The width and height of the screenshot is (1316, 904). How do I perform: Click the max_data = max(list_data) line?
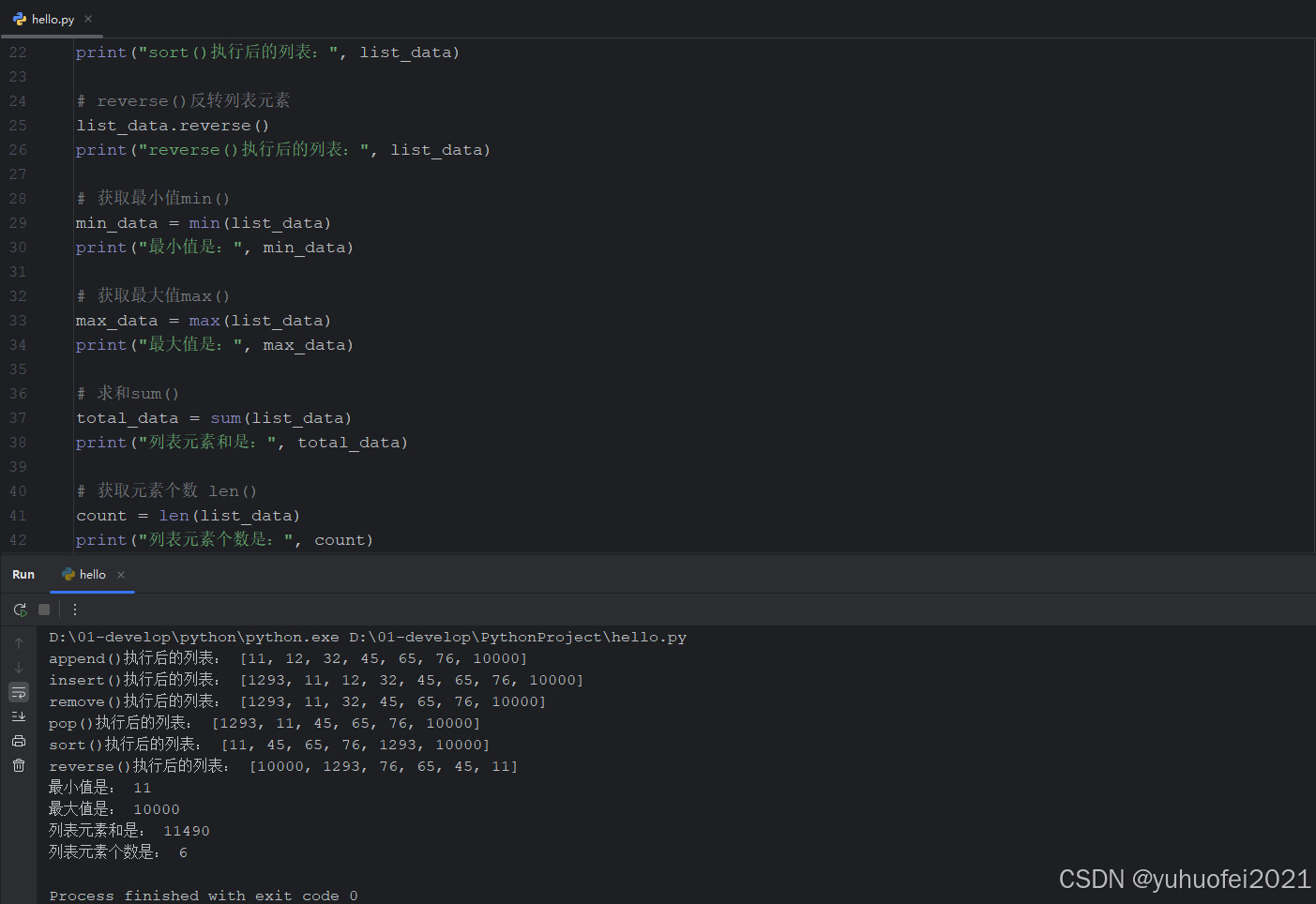click(204, 321)
